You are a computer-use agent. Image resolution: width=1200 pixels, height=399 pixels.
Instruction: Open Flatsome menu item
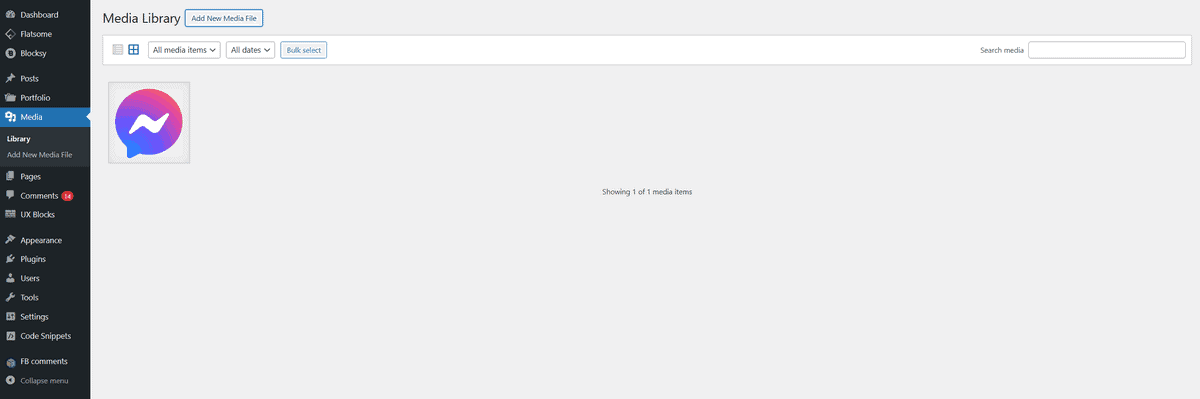tap(36, 34)
